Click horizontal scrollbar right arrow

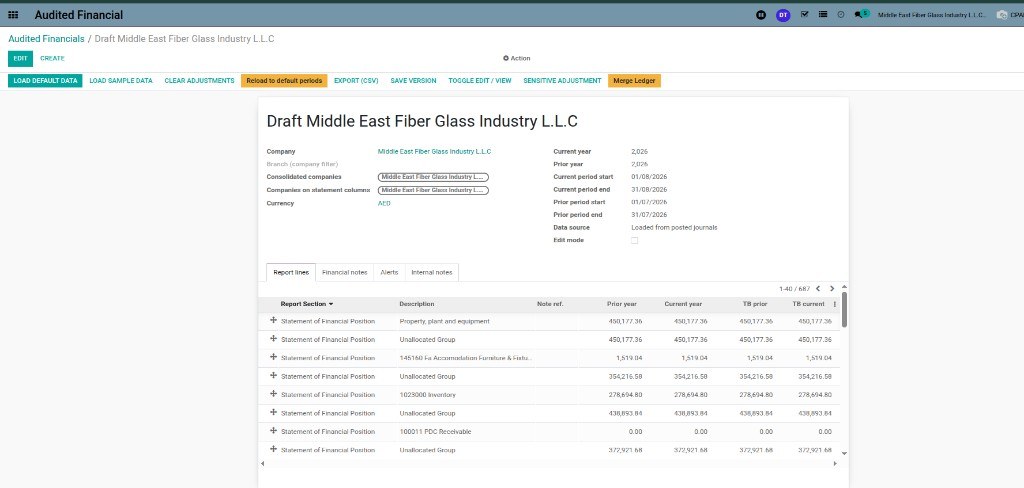click(x=835, y=464)
